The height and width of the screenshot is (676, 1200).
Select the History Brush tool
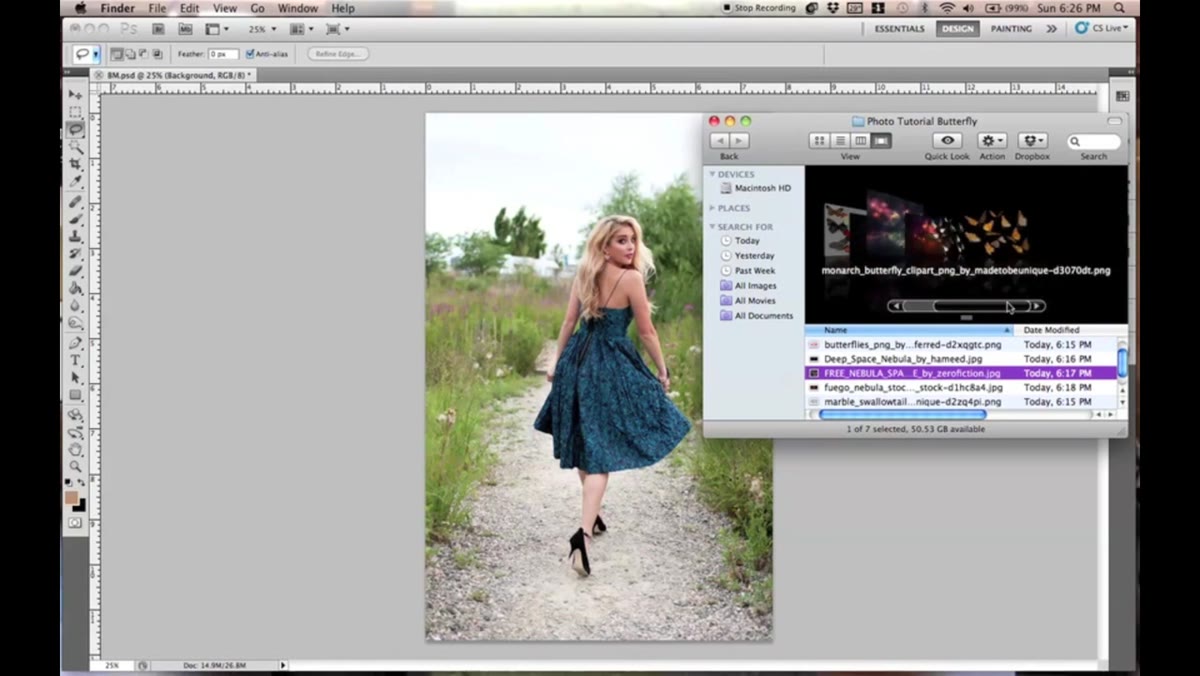75,254
